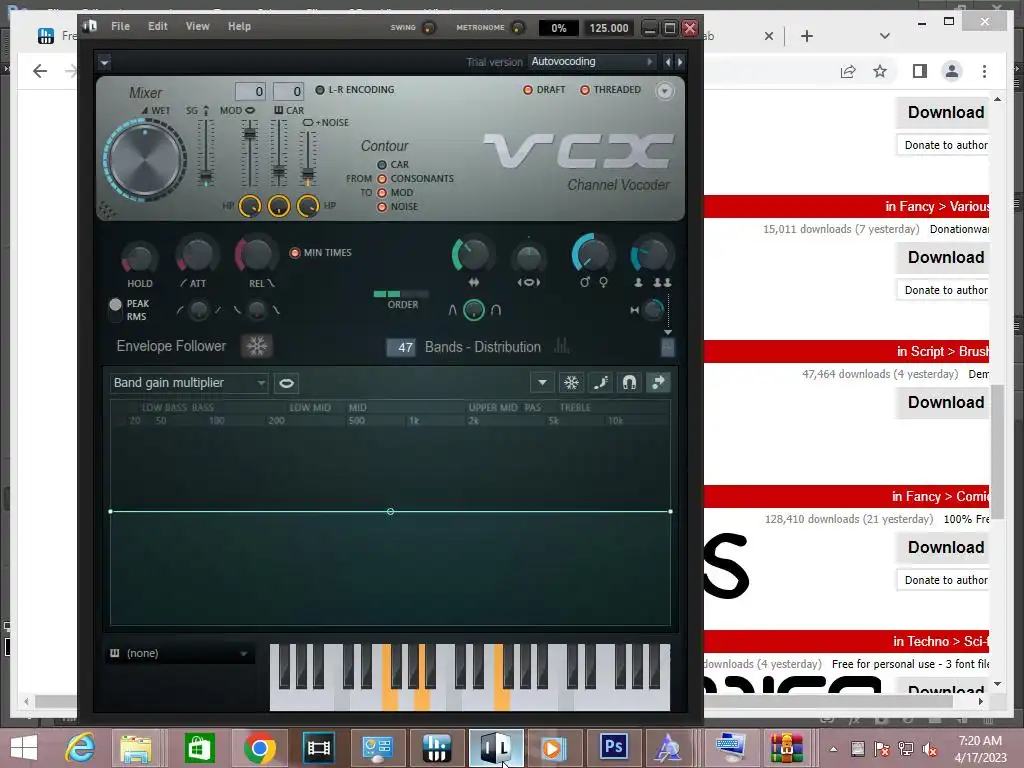Click Download under 15,011 downloads entry

point(942,257)
